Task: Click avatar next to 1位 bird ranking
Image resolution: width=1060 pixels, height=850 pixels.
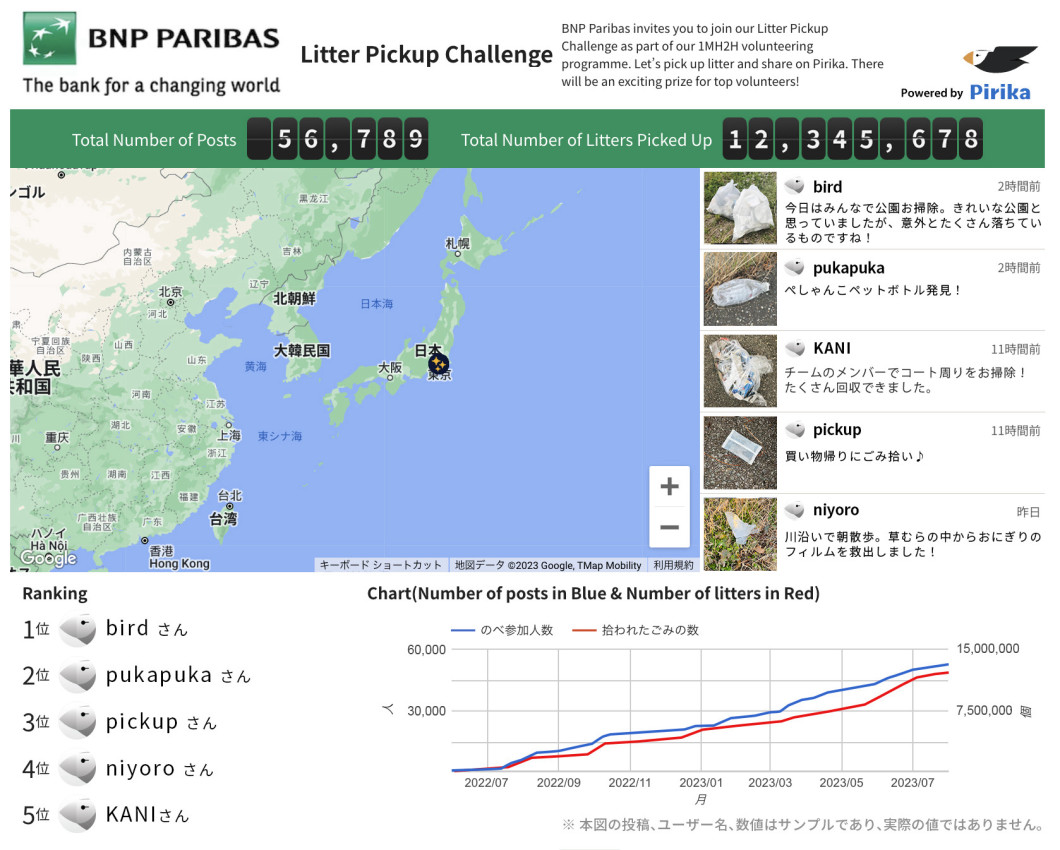Action: pos(78,630)
